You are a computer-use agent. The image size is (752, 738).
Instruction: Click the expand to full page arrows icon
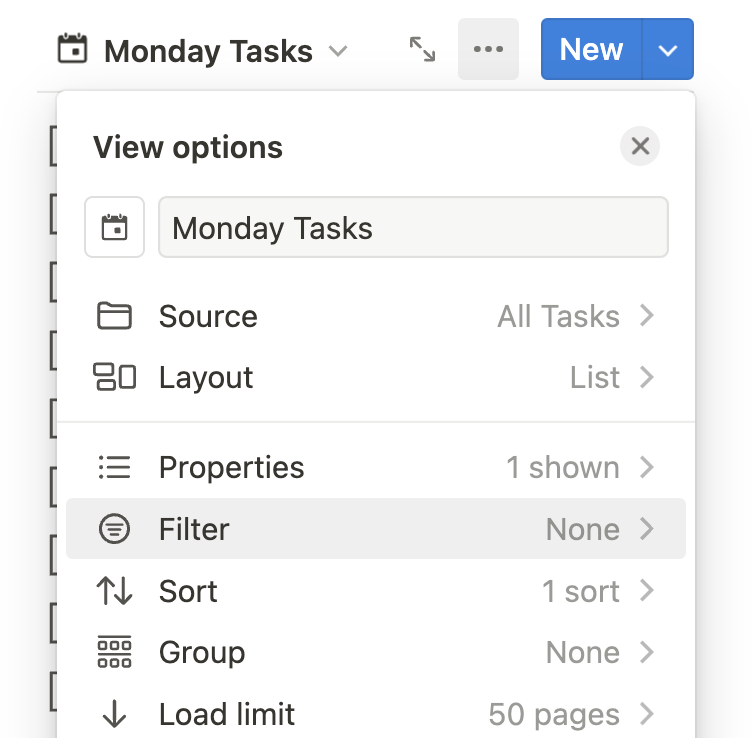coord(423,49)
